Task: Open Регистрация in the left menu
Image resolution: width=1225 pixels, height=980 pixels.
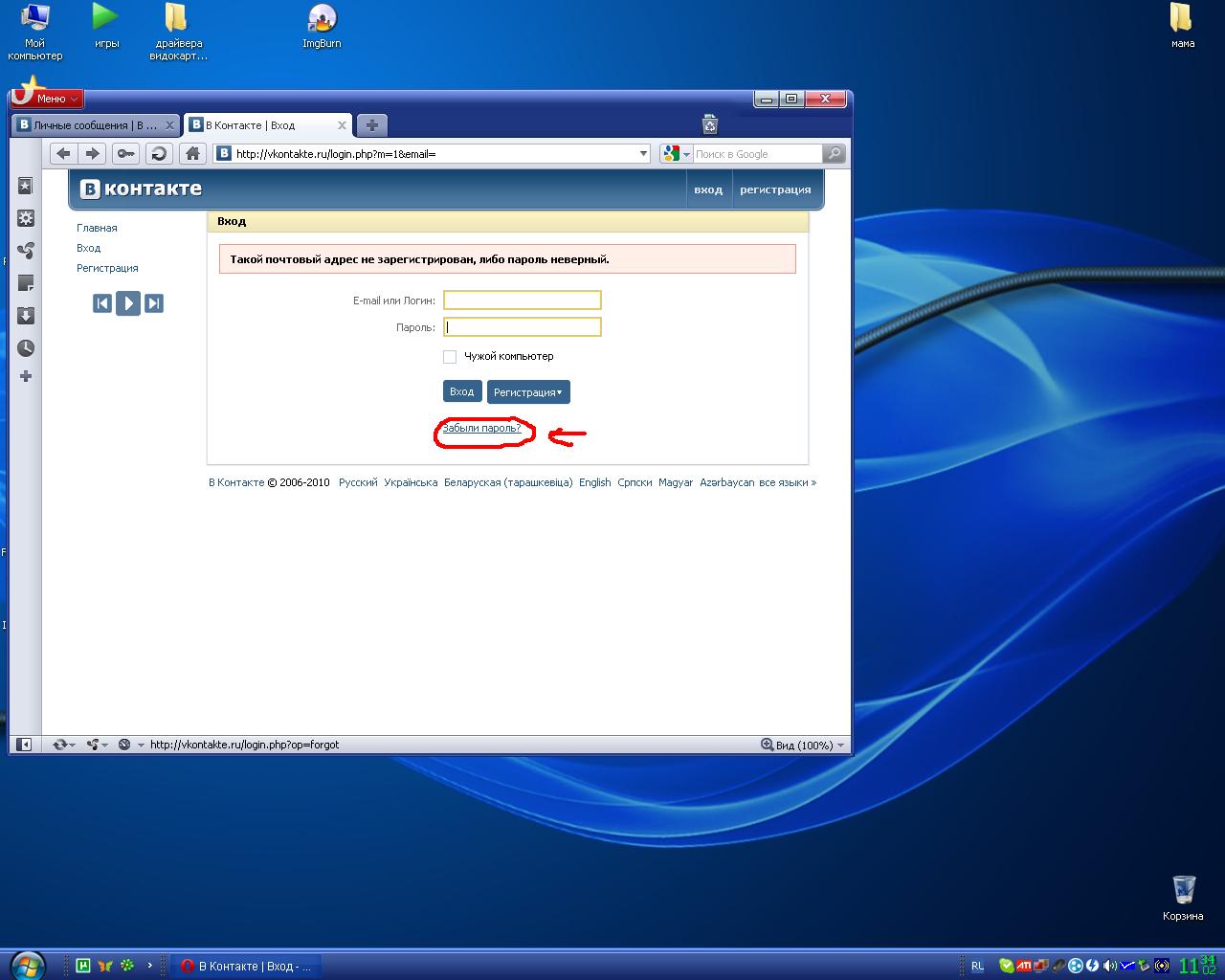Action: click(107, 268)
